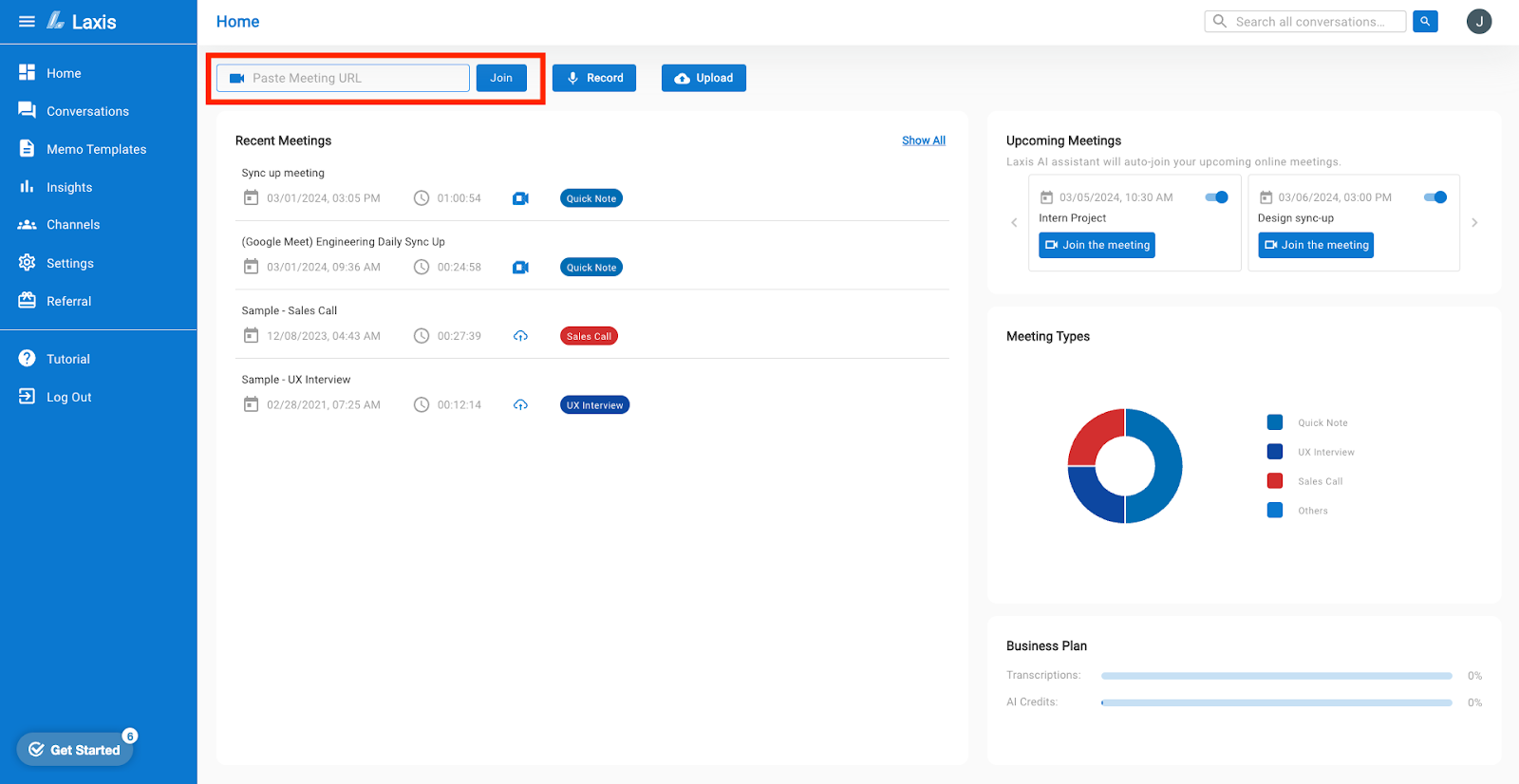1519x784 pixels.
Task: Click the Laxis logo
Action: pos(82,21)
